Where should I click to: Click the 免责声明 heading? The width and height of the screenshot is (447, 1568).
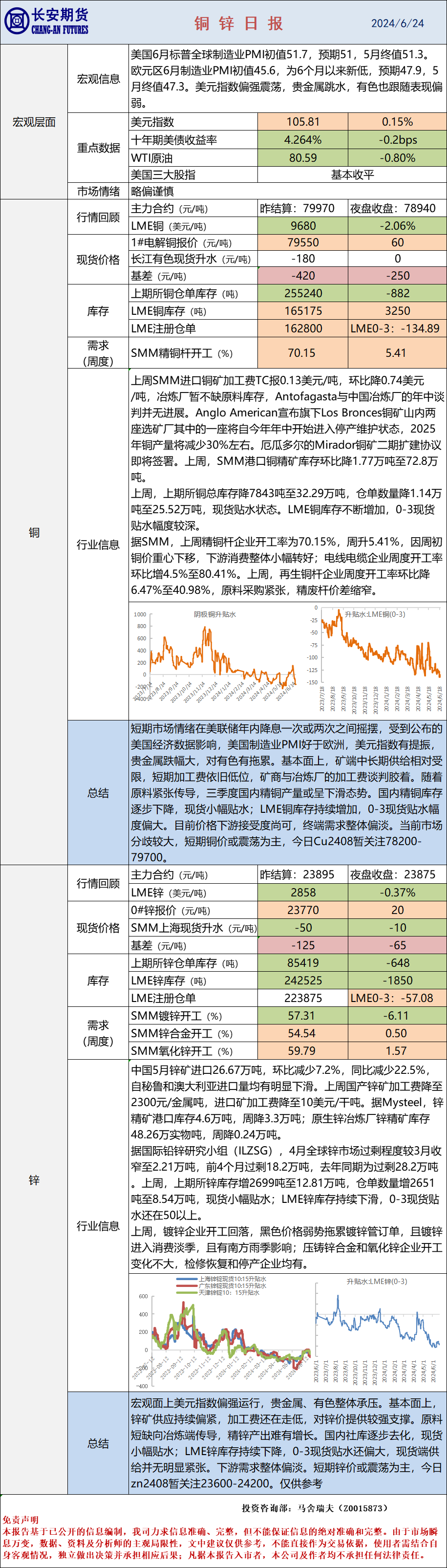tap(20, 1520)
